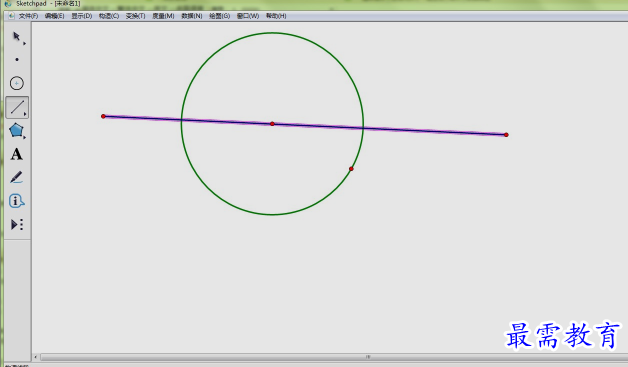628x367 pixels.
Task: Open the 绘图(G) Graph menu
Action: [x=219, y=16]
